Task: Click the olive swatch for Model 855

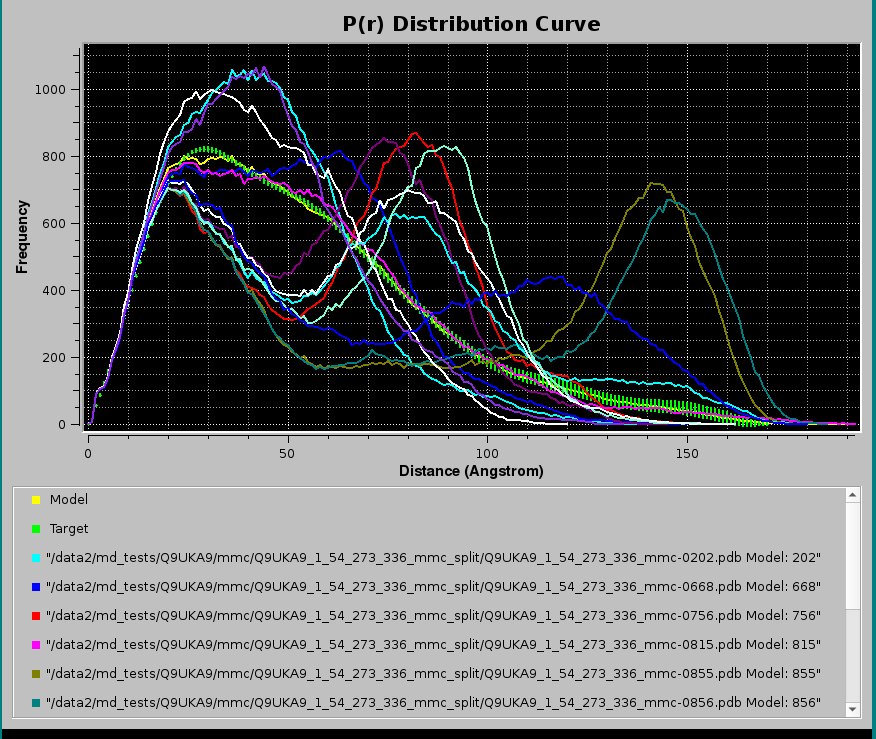Action: point(36,675)
